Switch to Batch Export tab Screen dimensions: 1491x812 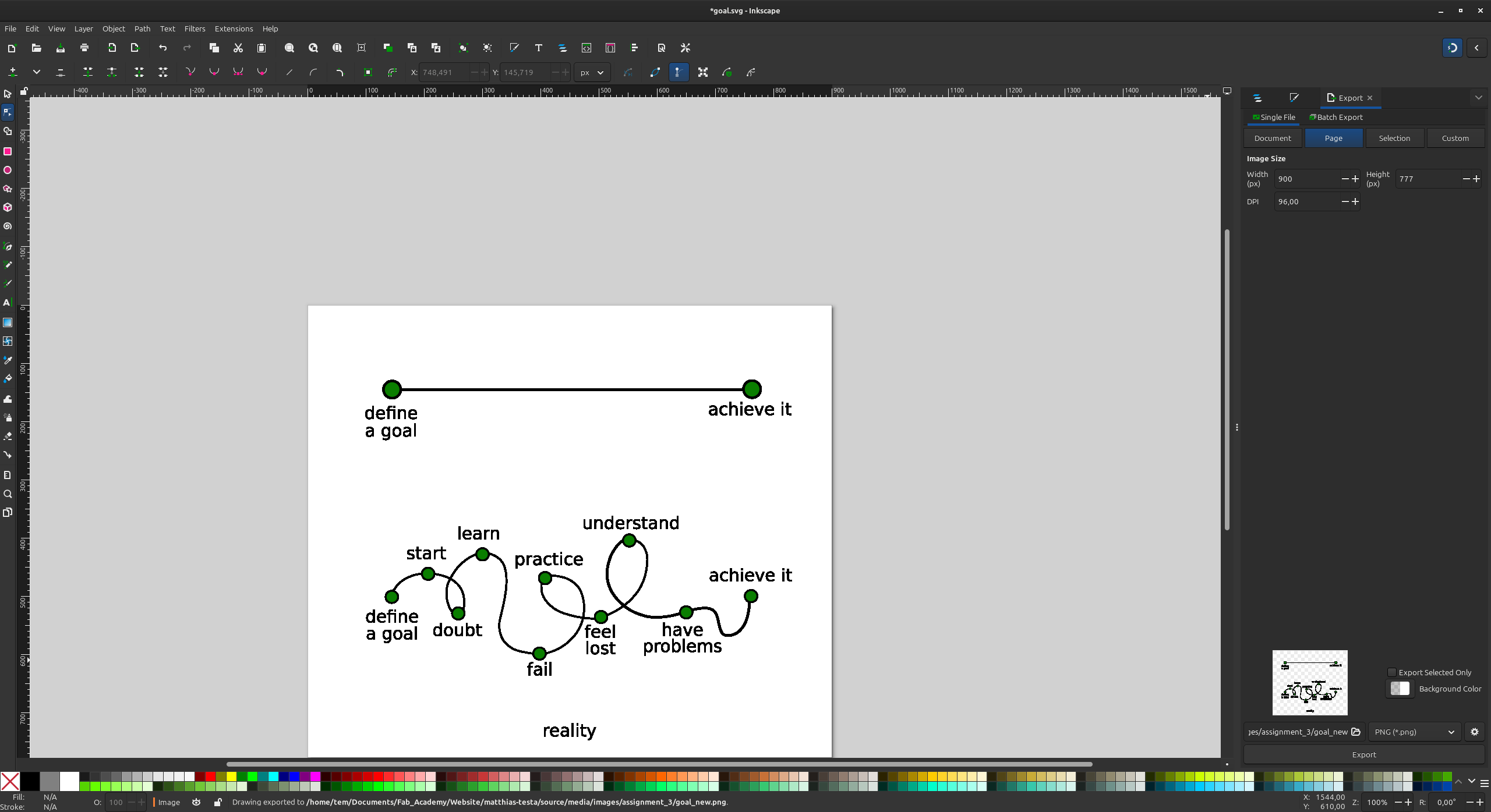pos(1336,117)
